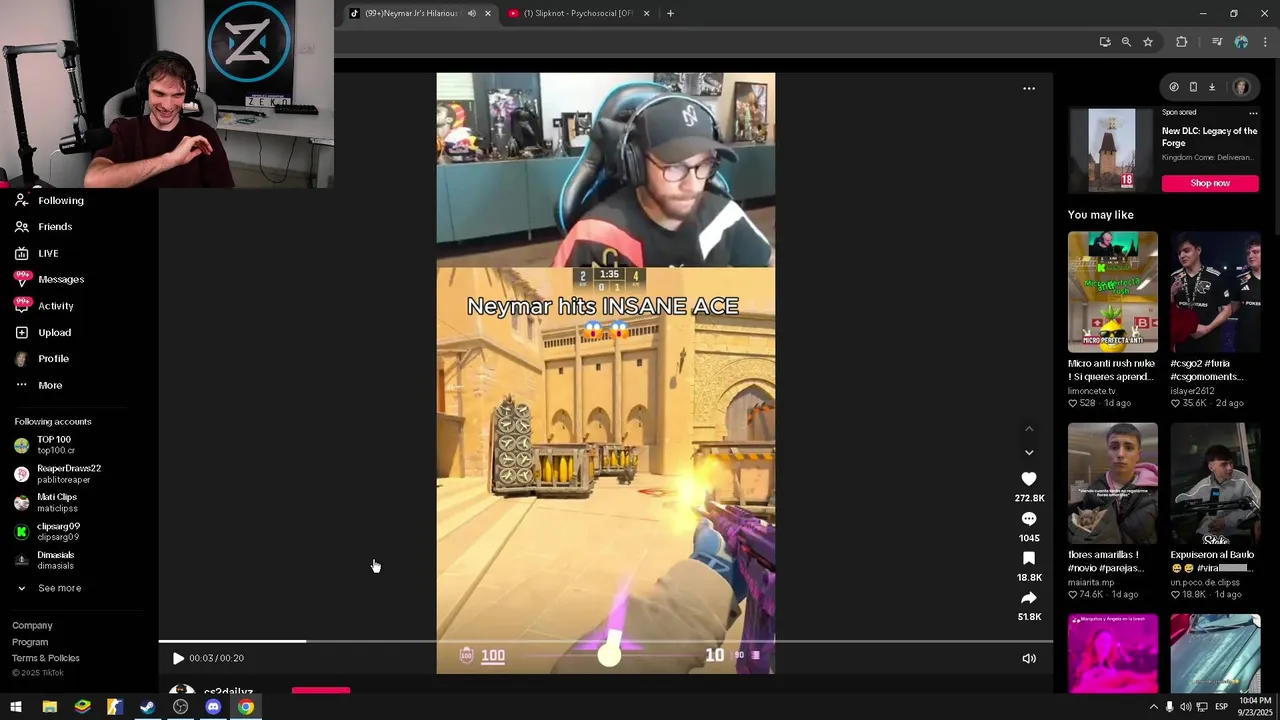This screenshot has width=1280, height=720.
Task: Open Discord from the taskbar
Action: (213, 707)
